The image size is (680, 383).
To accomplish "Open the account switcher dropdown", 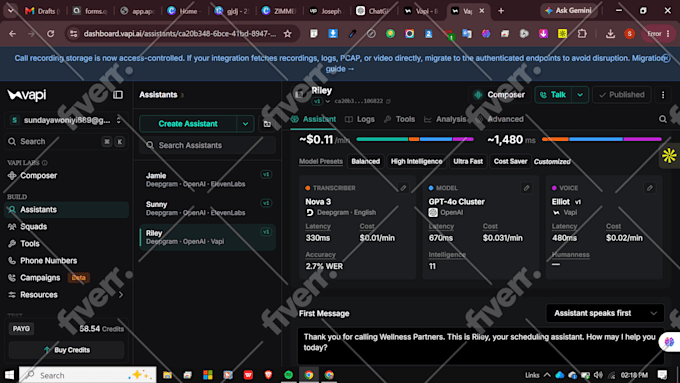I will [66, 120].
